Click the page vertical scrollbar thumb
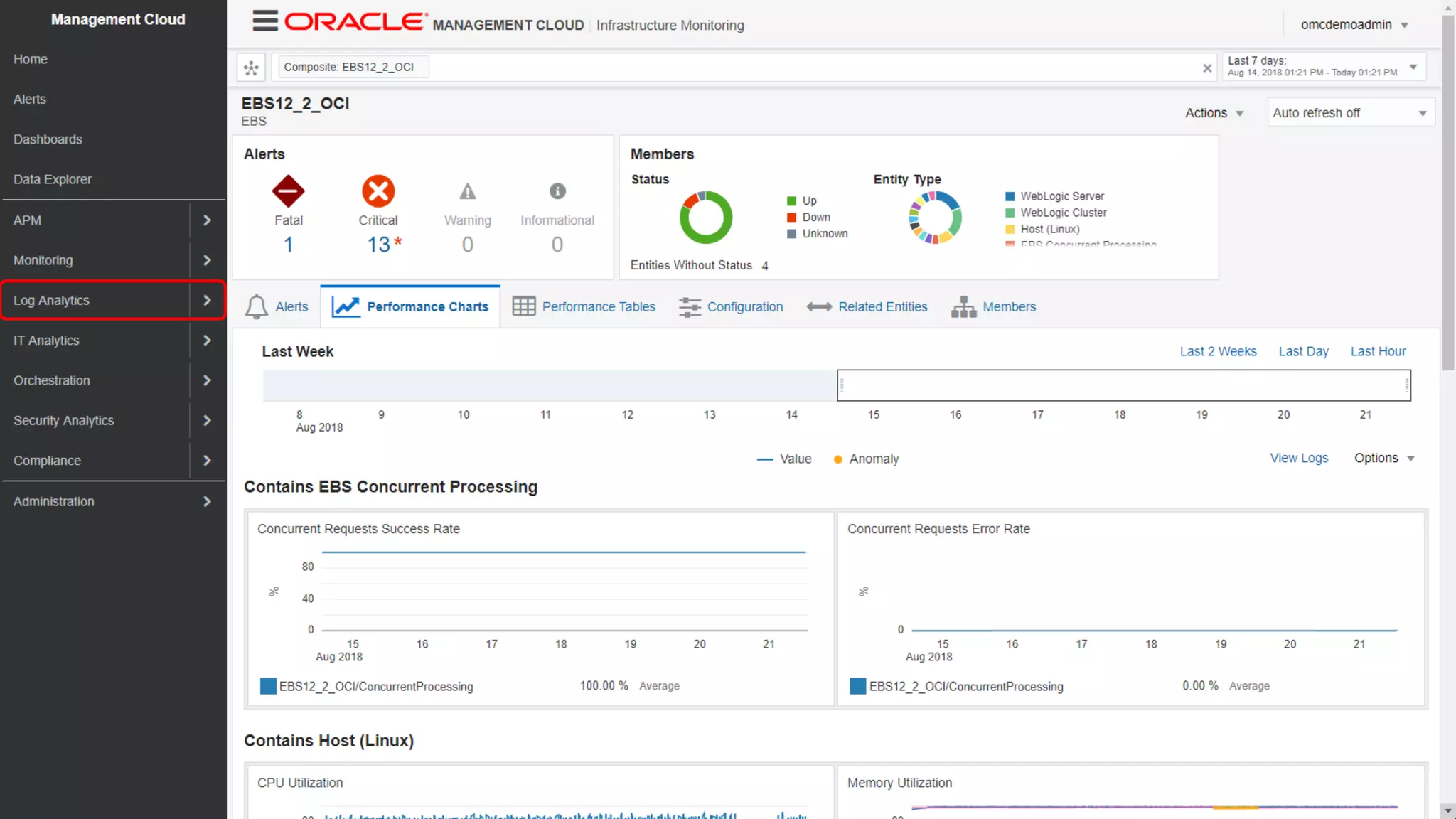Image resolution: width=1456 pixels, height=819 pixels. [1448, 192]
